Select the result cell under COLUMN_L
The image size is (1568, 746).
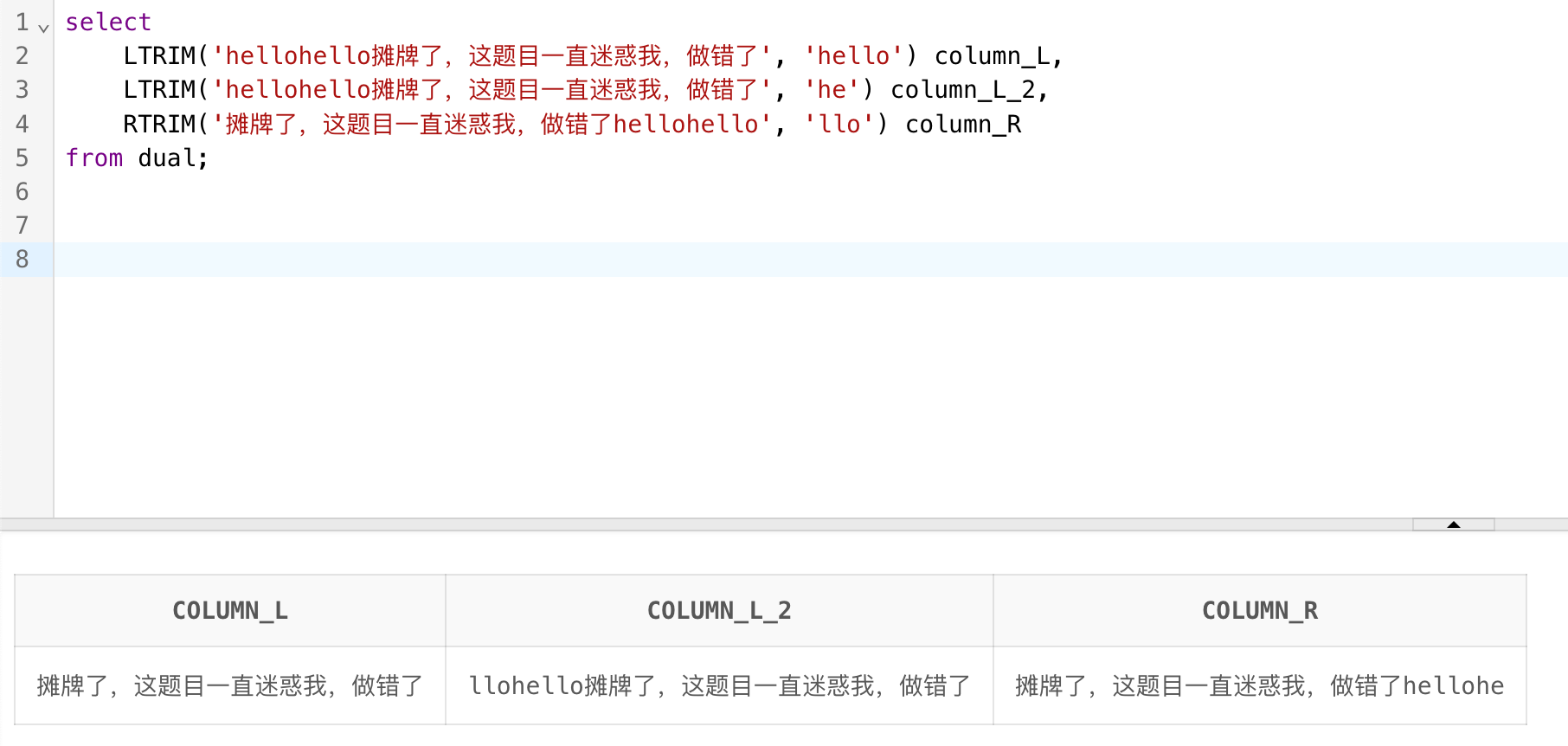point(230,686)
